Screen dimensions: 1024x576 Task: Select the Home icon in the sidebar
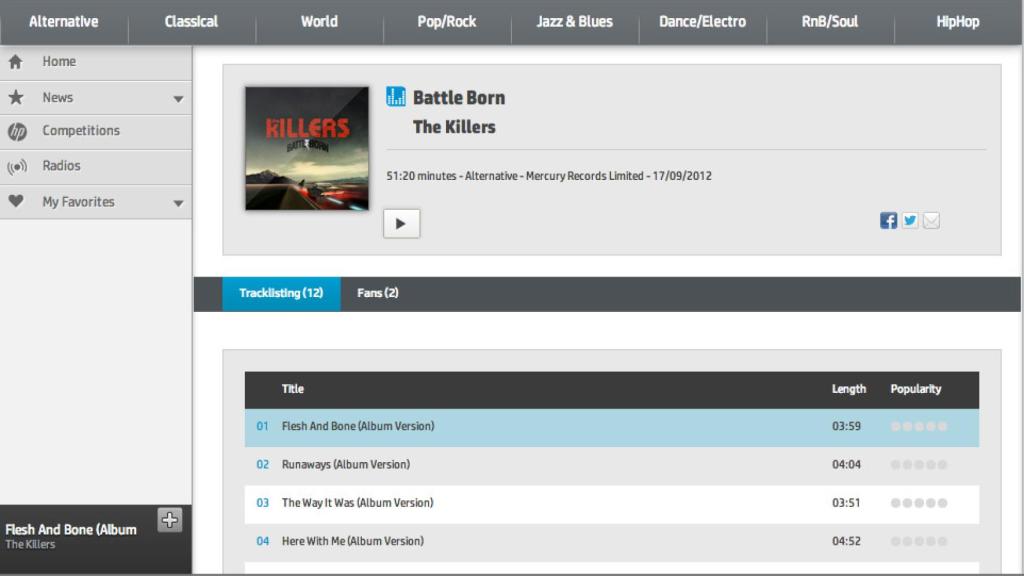(15, 61)
